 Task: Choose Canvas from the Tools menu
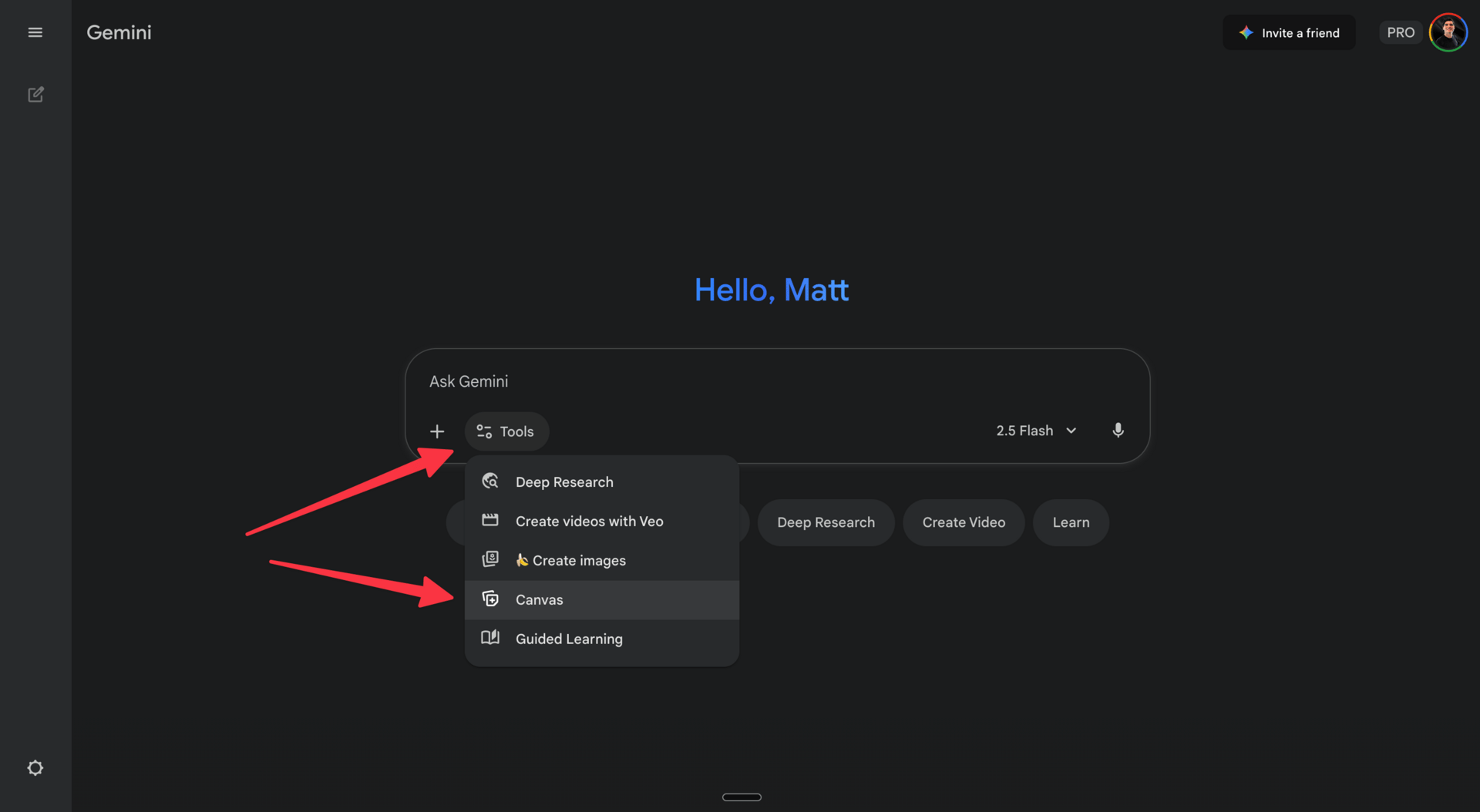pyautogui.click(x=602, y=600)
